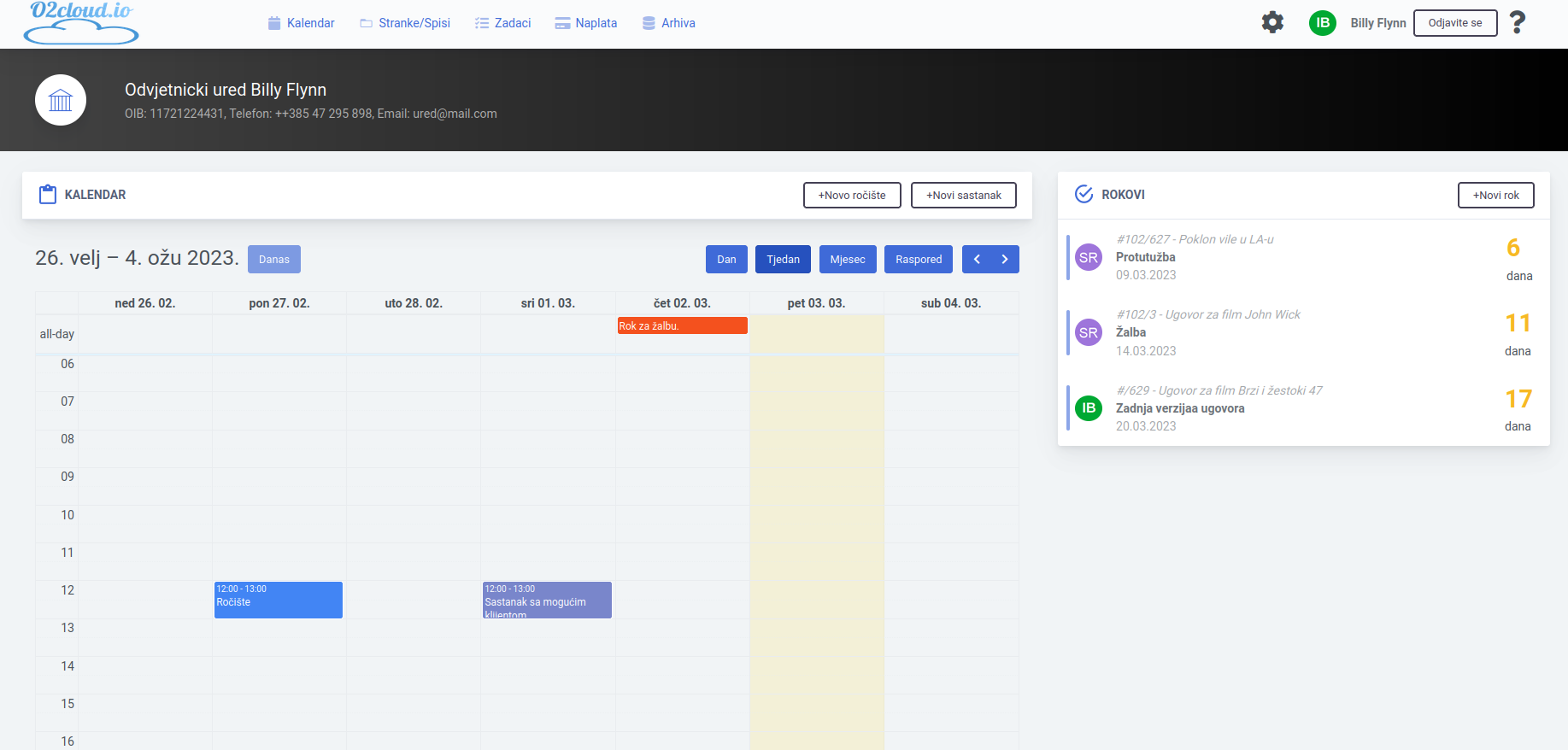Viewport: 1568px width, 750px height.
Task: Log out using Odjavite se button
Action: [x=1454, y=23]
